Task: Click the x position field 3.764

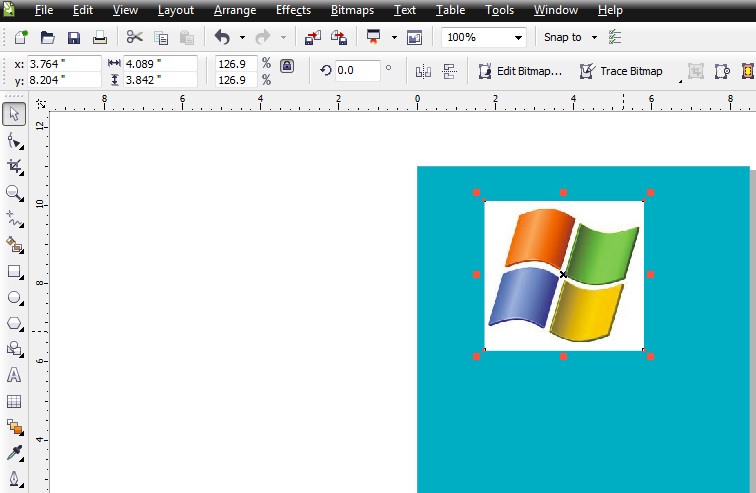Action: tap(64, 64)
